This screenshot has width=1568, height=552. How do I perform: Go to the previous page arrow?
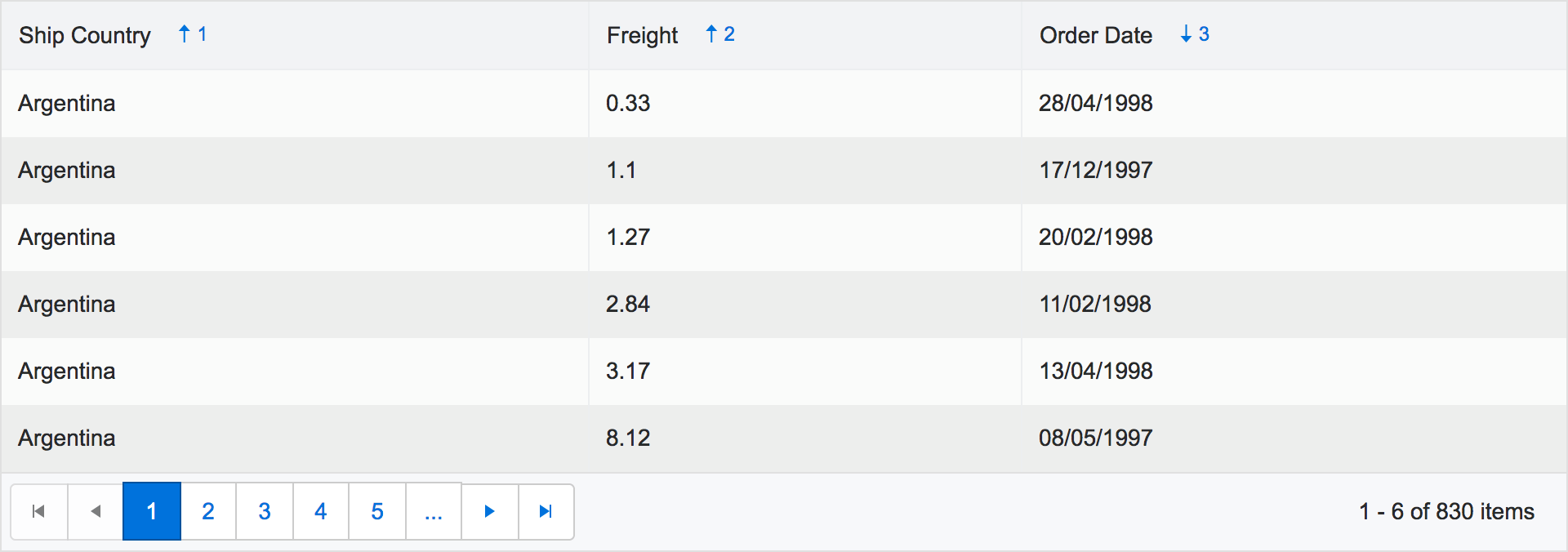coord(96,511)
